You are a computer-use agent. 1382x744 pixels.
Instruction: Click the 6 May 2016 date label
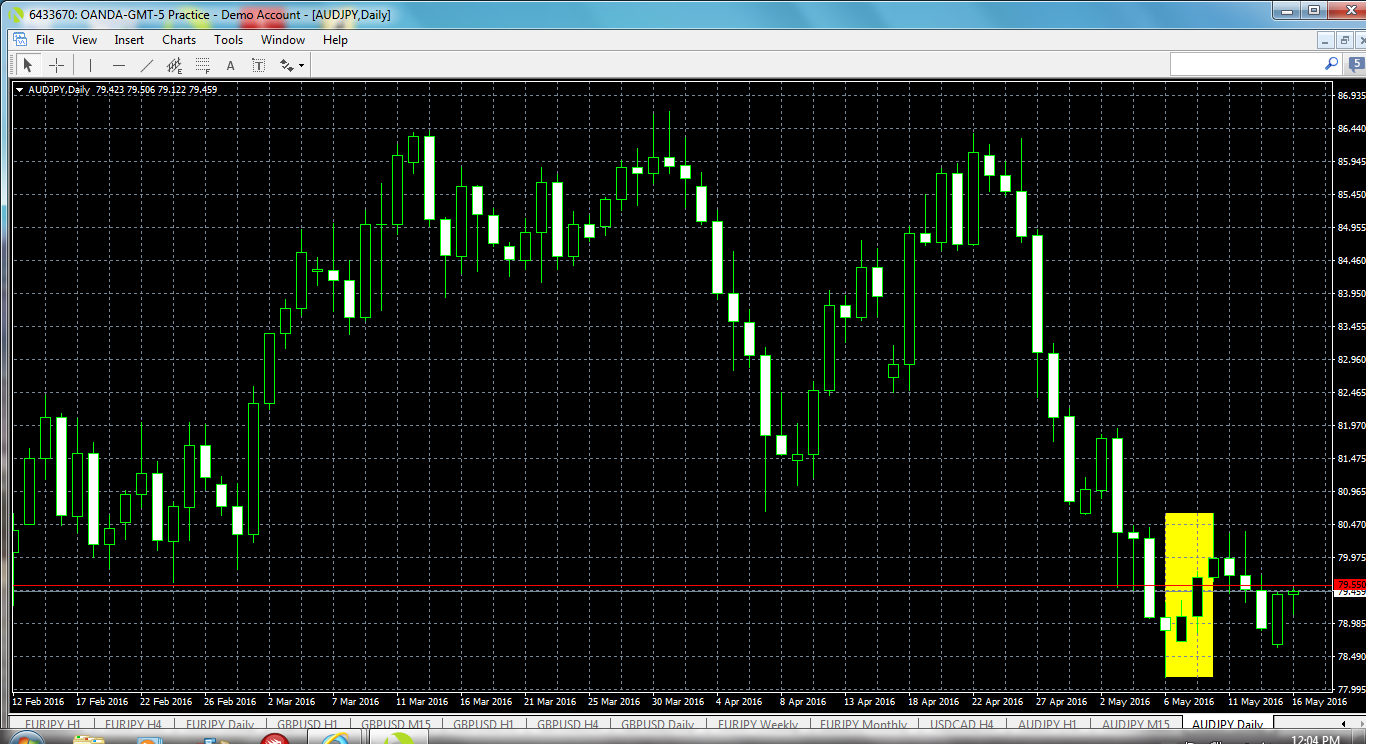(1190, 702)
